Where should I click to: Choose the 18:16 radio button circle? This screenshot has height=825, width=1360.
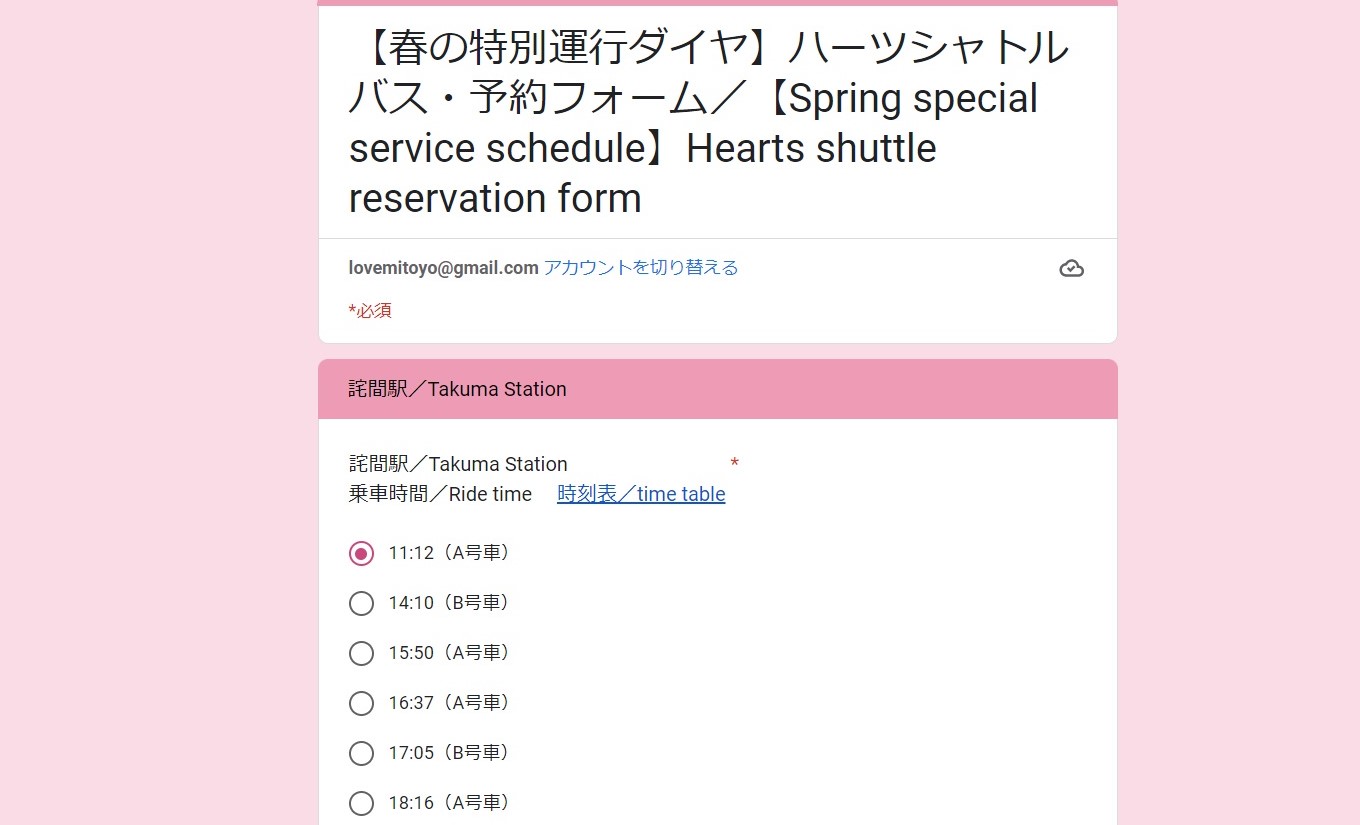[x=361, y=803]
